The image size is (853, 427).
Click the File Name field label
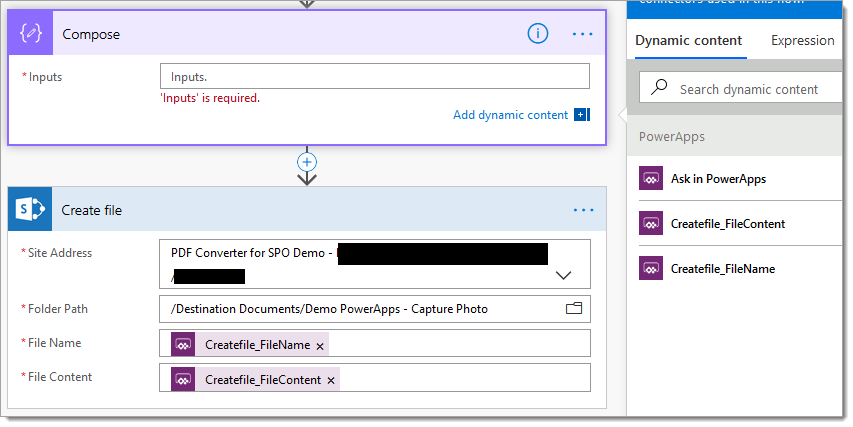pyautogui.click(x=54, y=343)
